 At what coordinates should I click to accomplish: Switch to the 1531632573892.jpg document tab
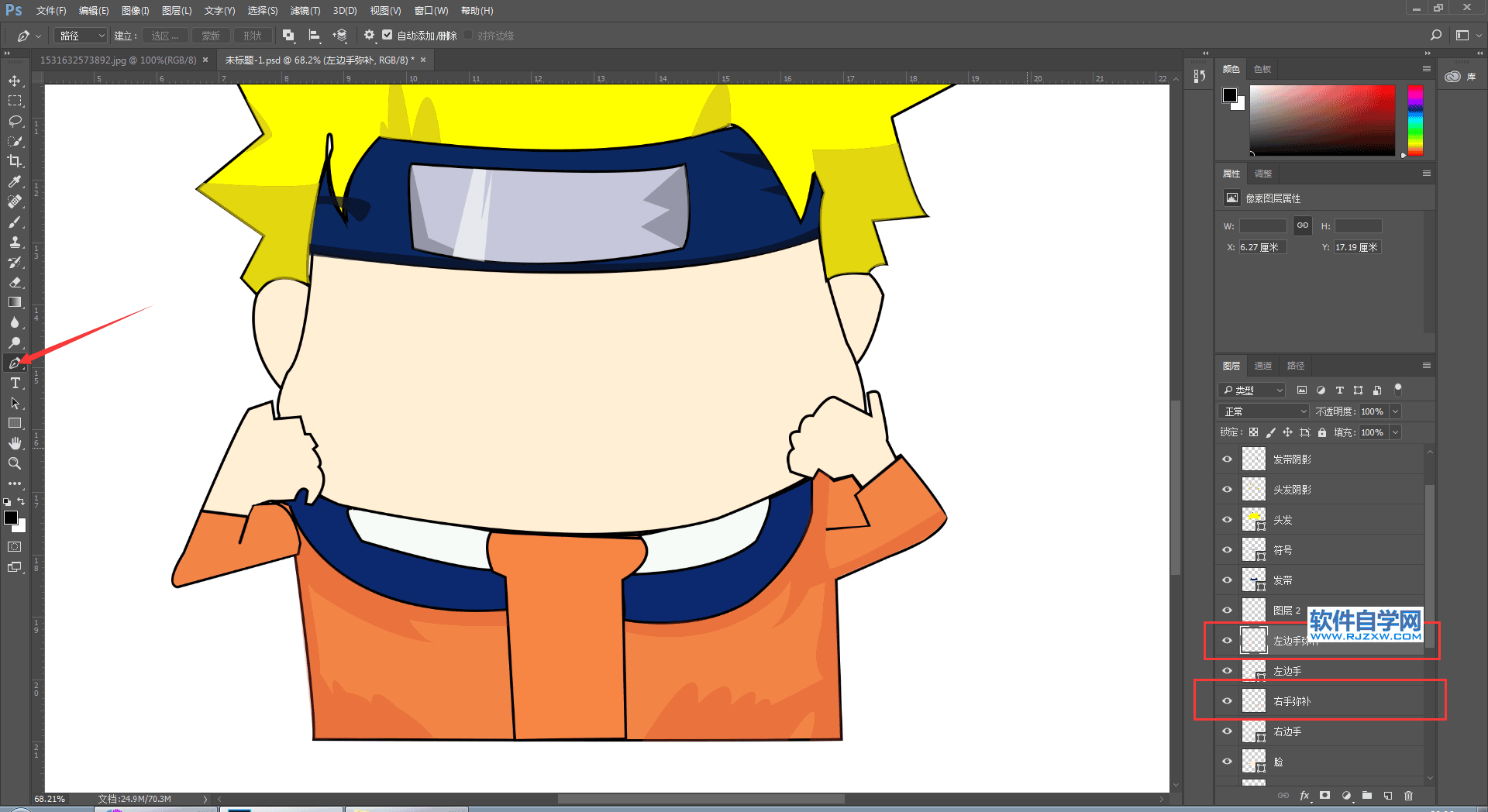[x=118, y=60]
